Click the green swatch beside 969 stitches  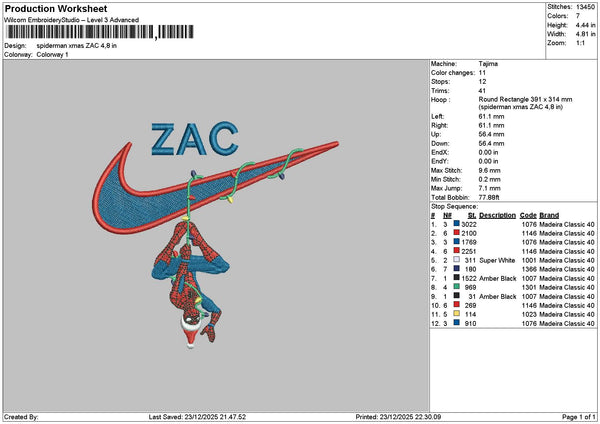(x=456, y=287)
